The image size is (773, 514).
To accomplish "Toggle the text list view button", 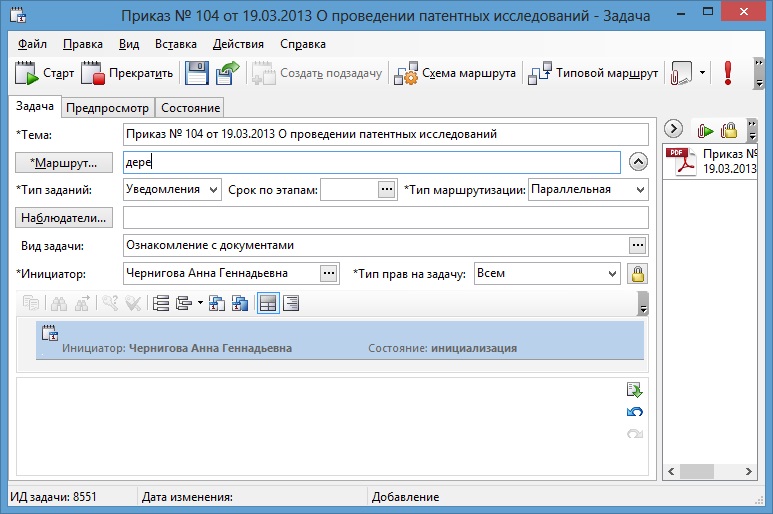I will pos(291,303).
